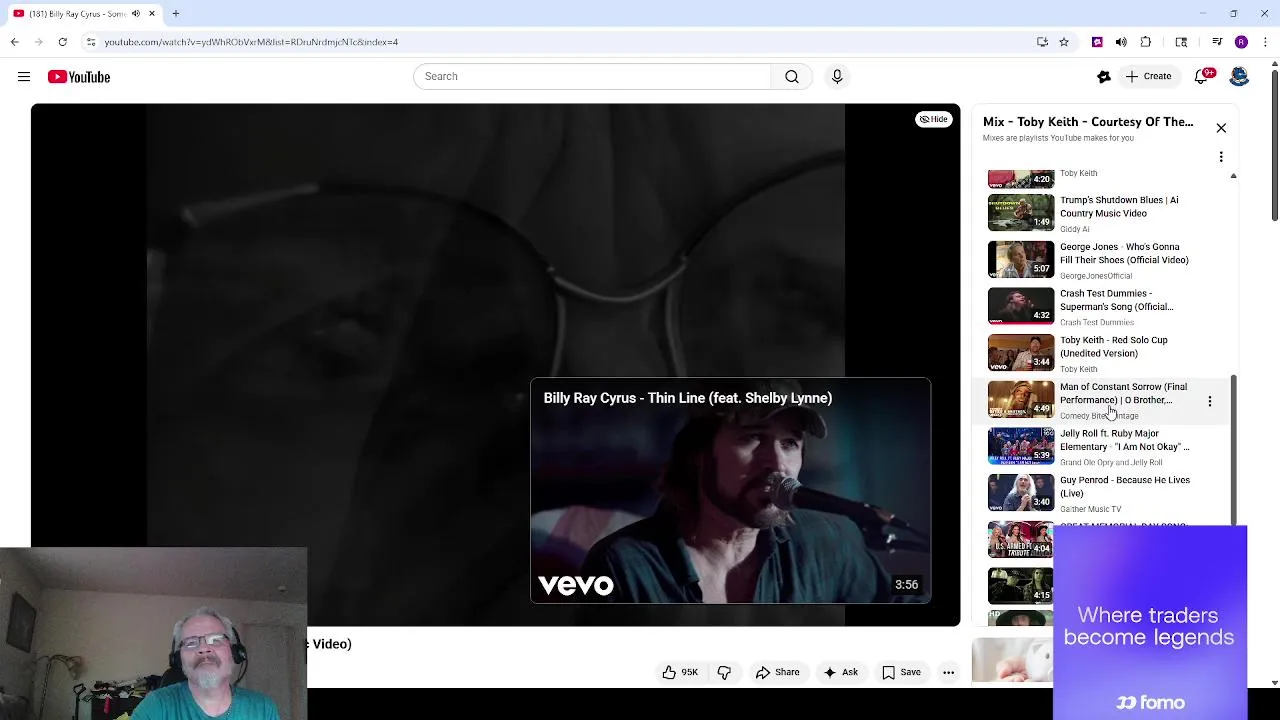Open more actions ellipsis below video
1280x720 pixels.
(948, 673)
